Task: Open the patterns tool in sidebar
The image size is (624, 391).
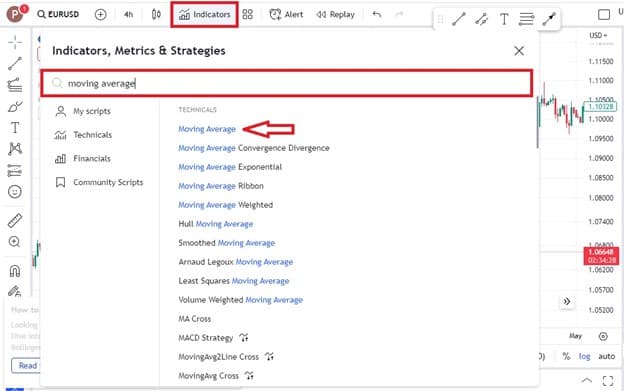Action: point(15,149)
